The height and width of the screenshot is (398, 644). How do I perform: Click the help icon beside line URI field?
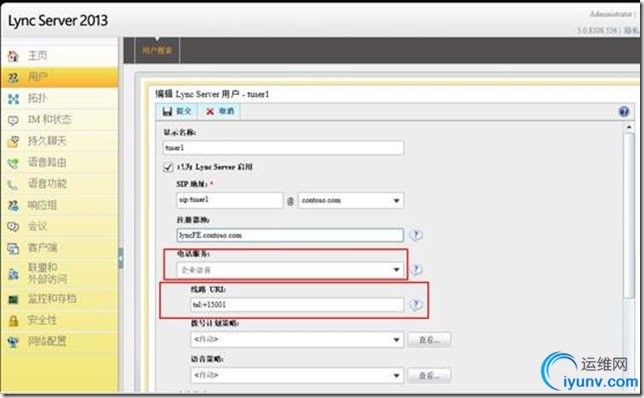tap(416, 304)
